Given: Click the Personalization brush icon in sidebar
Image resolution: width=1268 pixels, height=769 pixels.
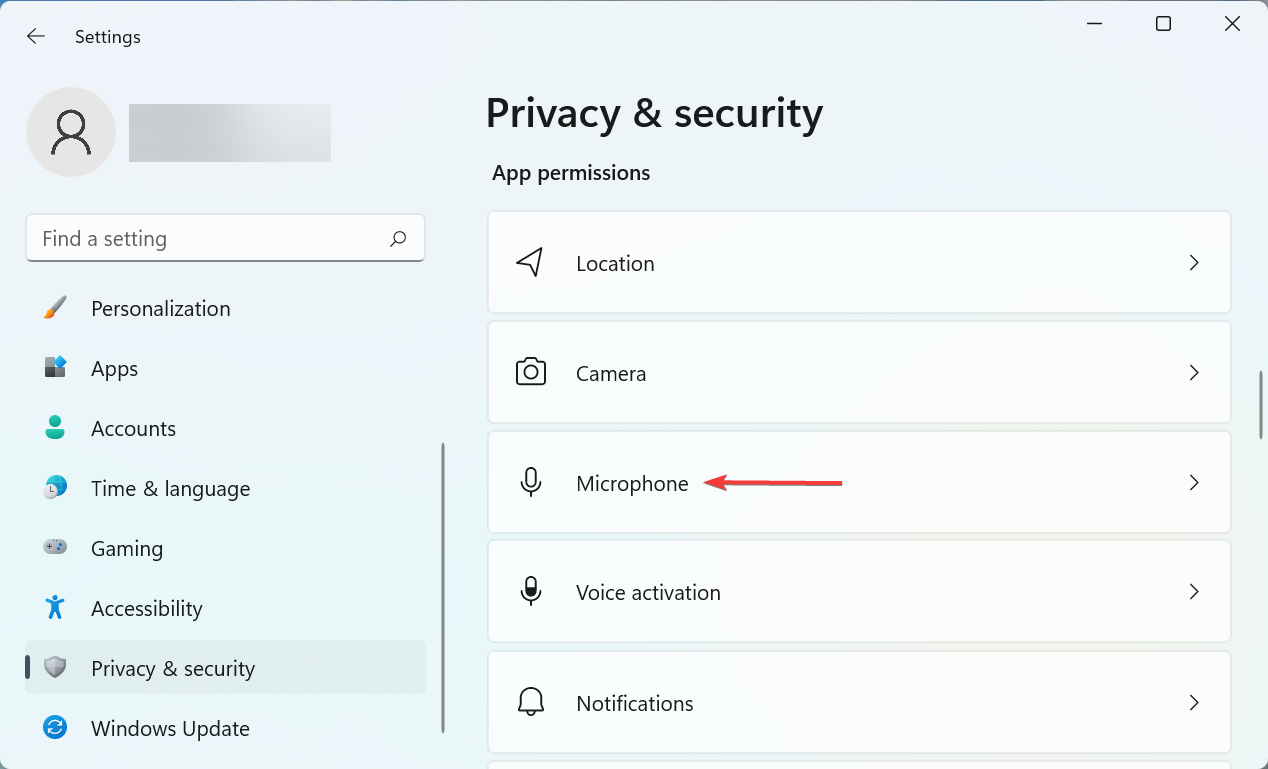Looking at the screenshot, I should (56, 308).
